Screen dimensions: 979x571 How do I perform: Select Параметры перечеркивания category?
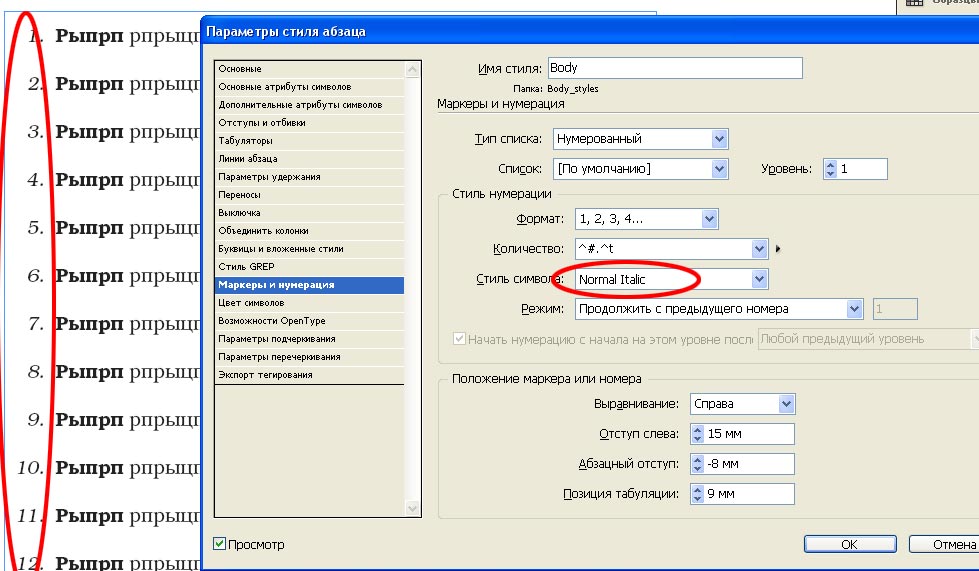[310, 357]
